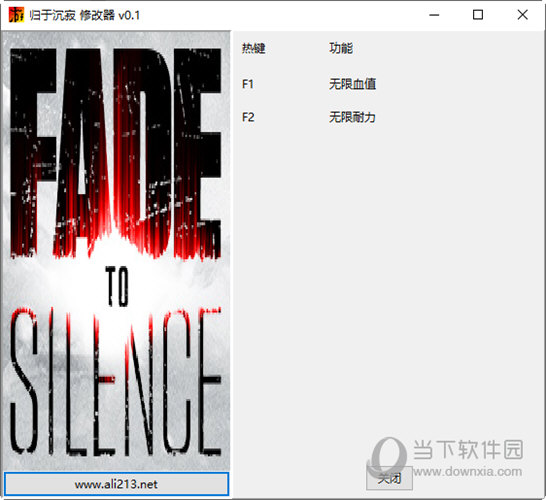
Task: Click the 归于沉寂 修改器 v0.1 title text
Action: [x=85, y=15]
